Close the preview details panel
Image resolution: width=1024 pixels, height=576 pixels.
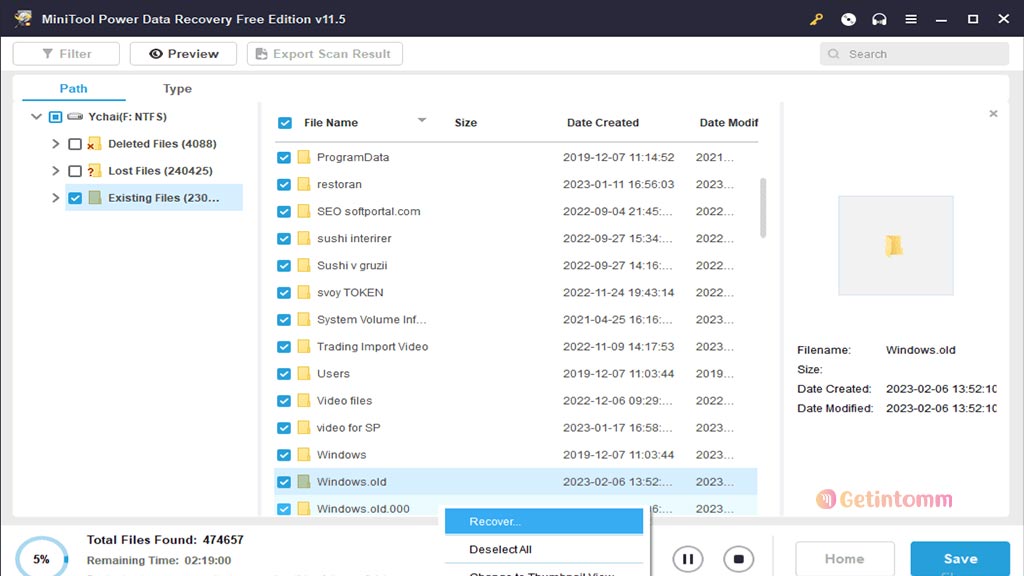(993, 114)
